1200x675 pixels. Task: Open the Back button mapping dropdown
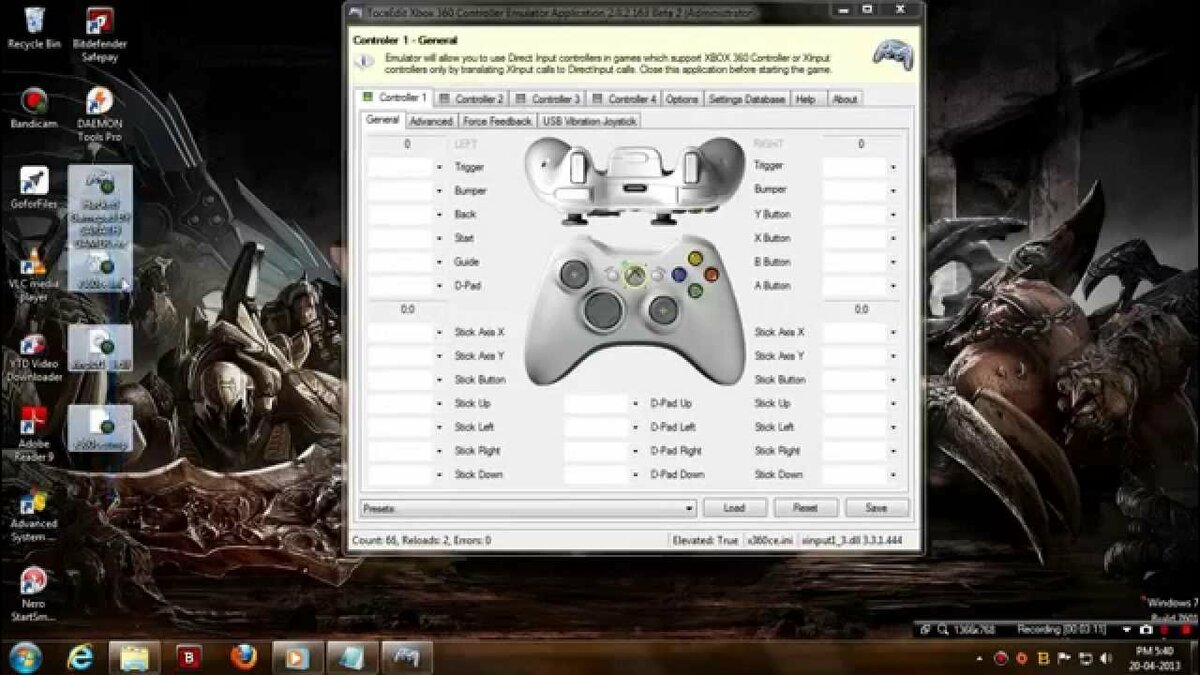439,215
